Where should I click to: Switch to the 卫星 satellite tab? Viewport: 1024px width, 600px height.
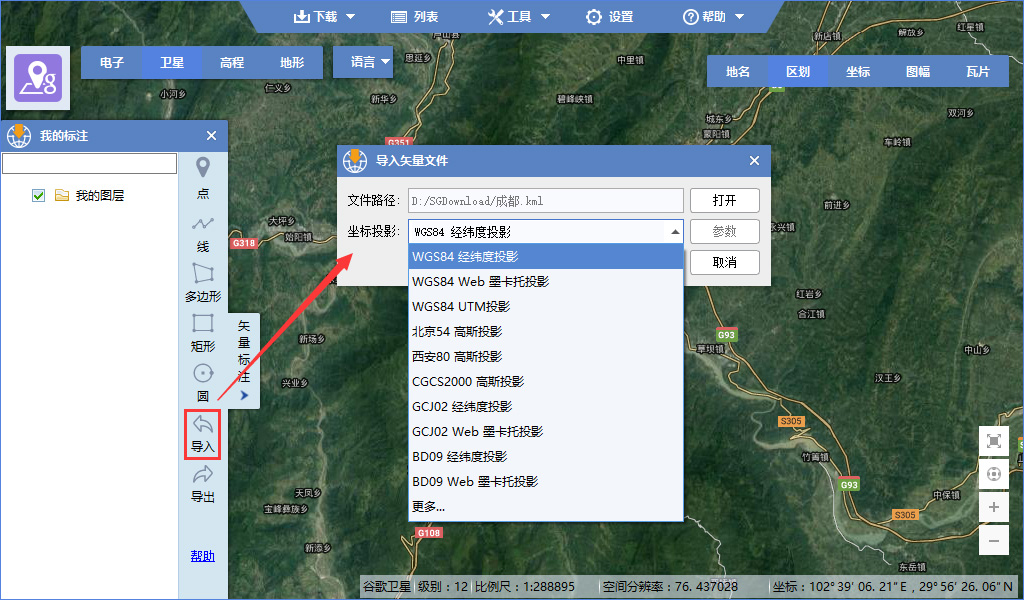(x=172, y=63)
